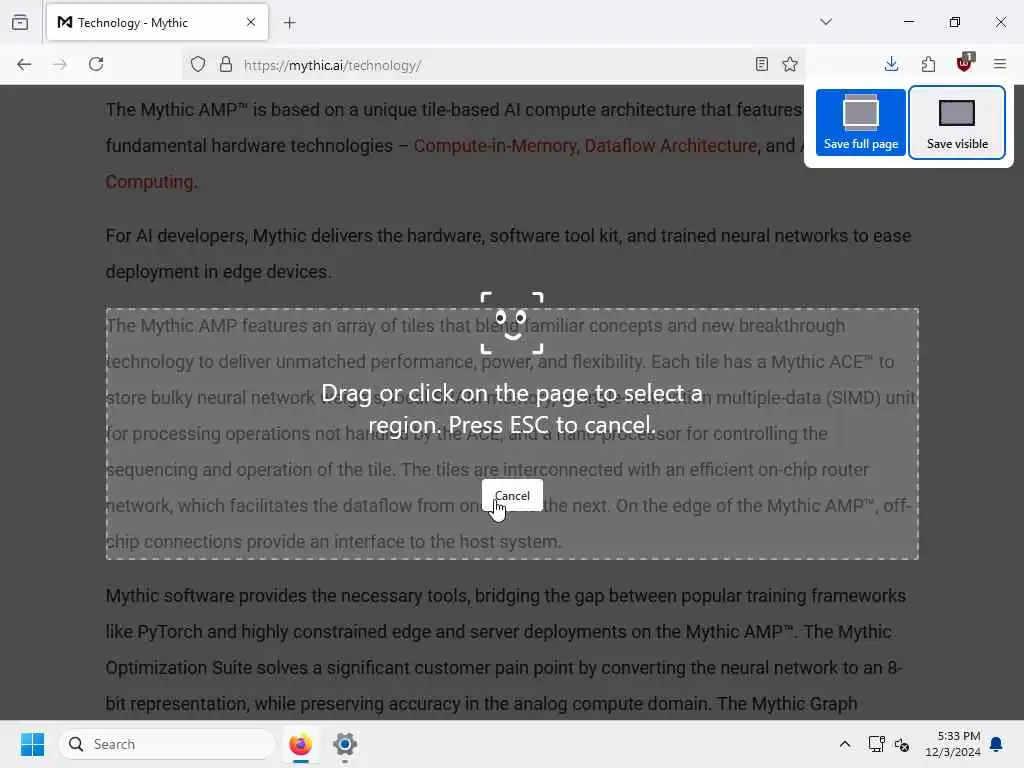Click Firefox icon in taskbar
Viewport: 1024px width, 768px height.
tap(300, 744)
